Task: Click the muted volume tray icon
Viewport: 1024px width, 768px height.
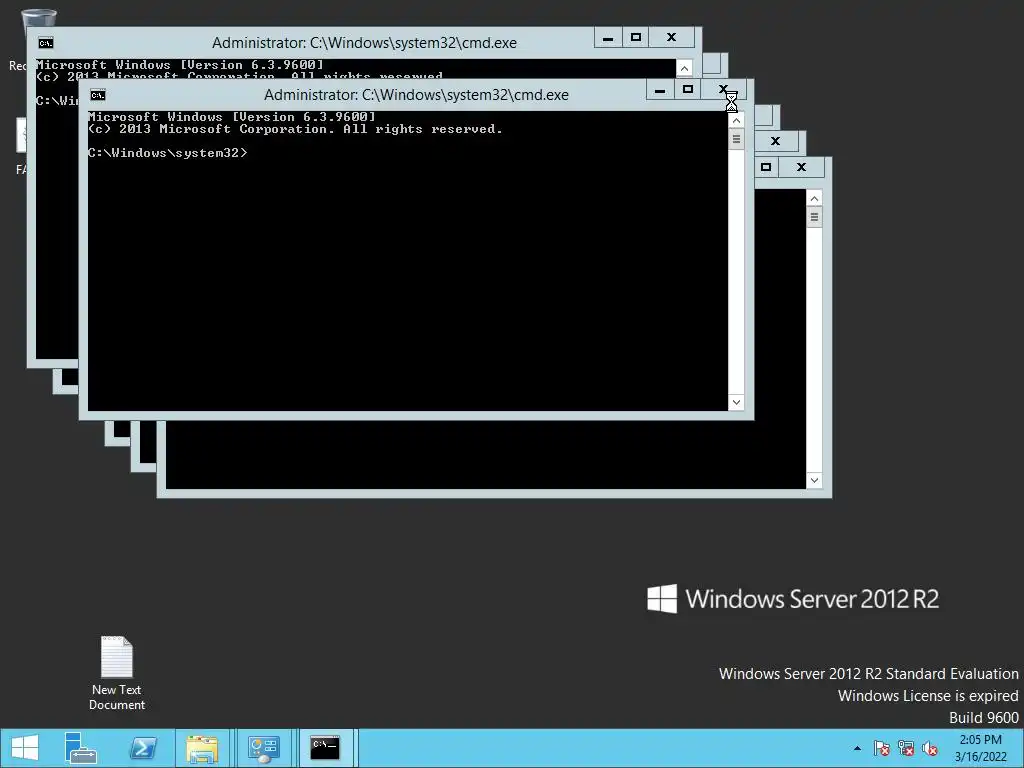Action: click(930, 748)
